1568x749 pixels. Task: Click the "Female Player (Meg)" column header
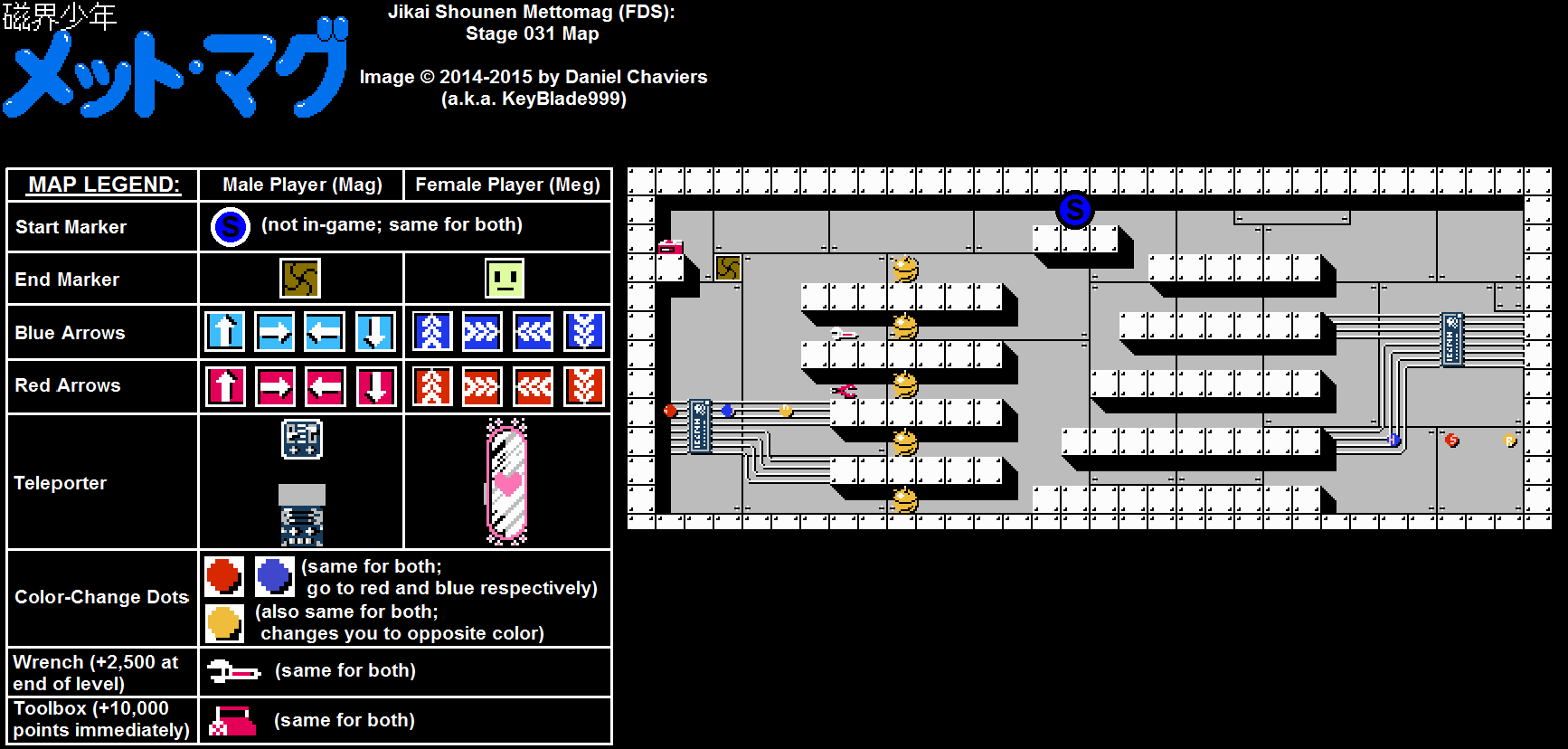point(507,185)
